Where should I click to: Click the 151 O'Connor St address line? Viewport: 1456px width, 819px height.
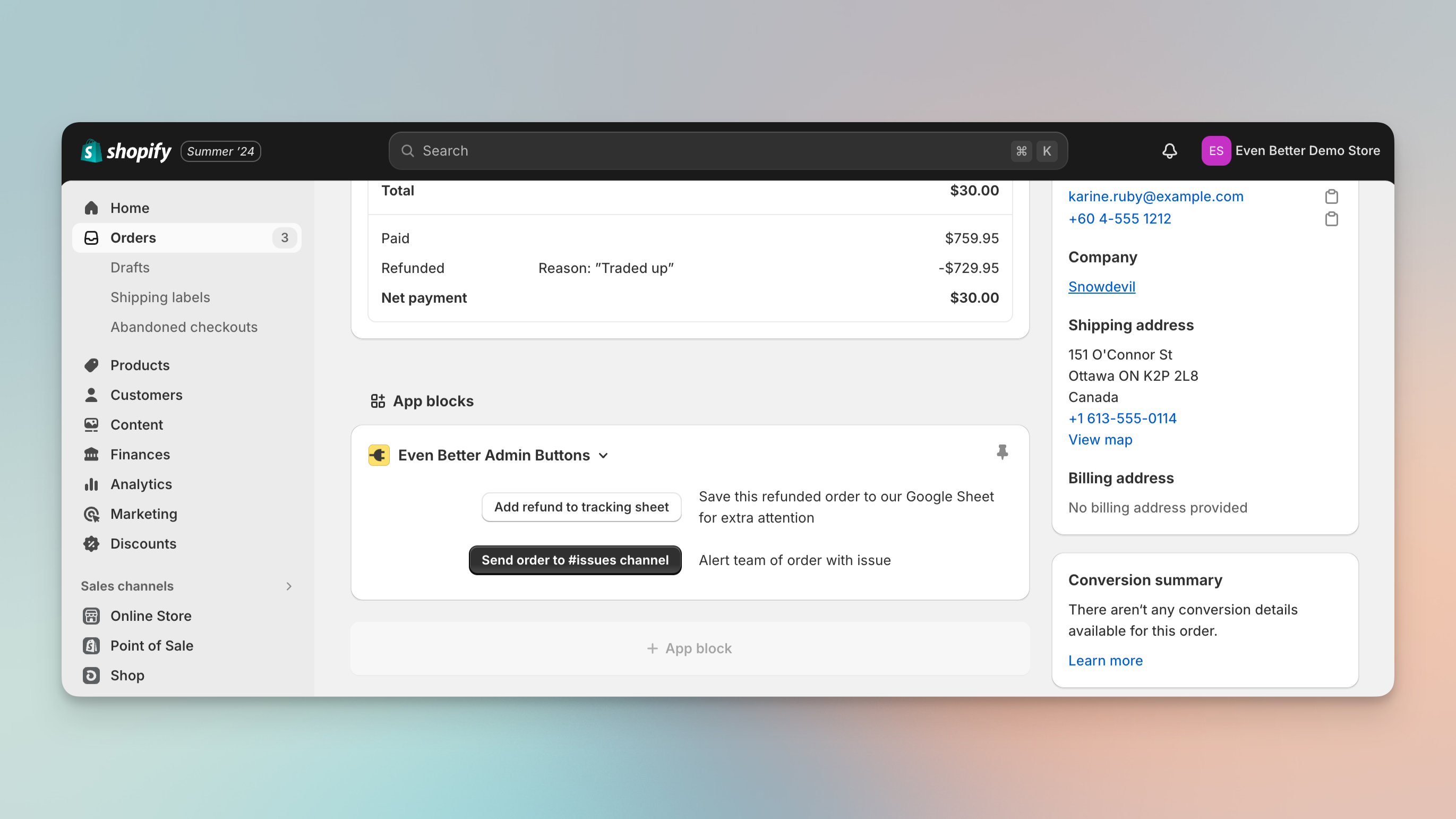1120,354
